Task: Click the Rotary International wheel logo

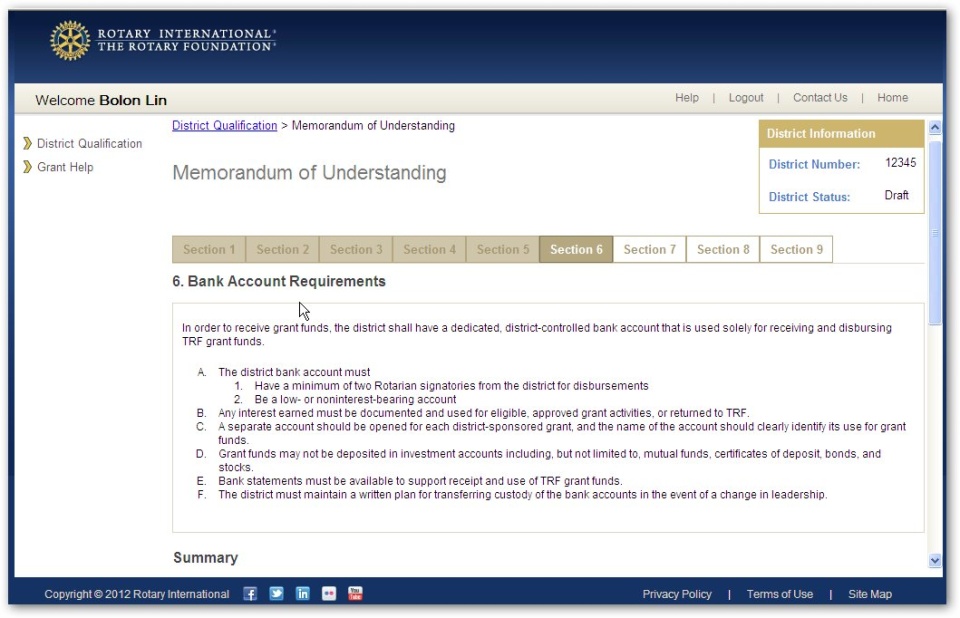Action: [x=70, y=40]
